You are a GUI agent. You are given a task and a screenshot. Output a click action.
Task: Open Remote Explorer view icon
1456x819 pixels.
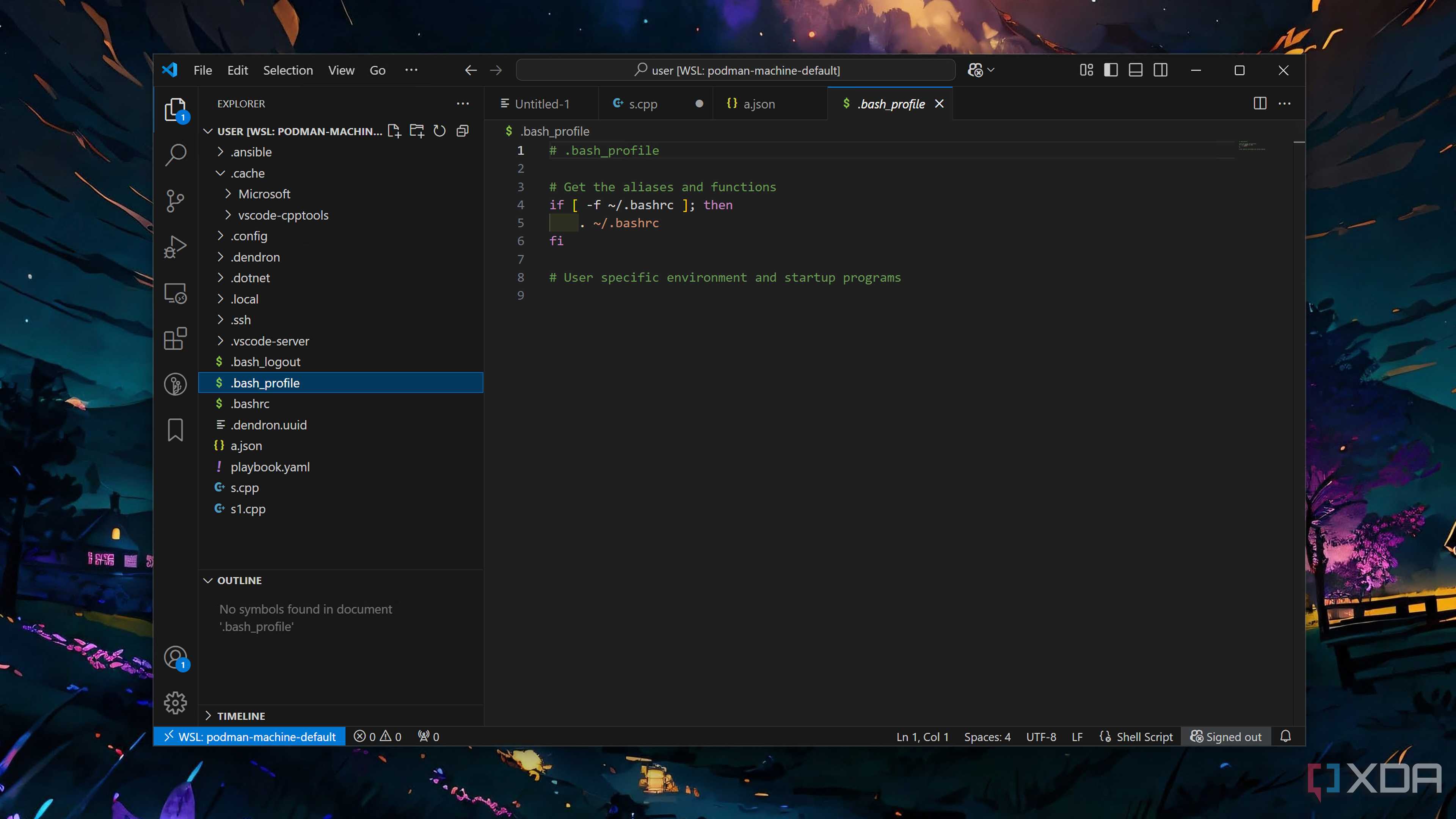click(x=175, y=293)
